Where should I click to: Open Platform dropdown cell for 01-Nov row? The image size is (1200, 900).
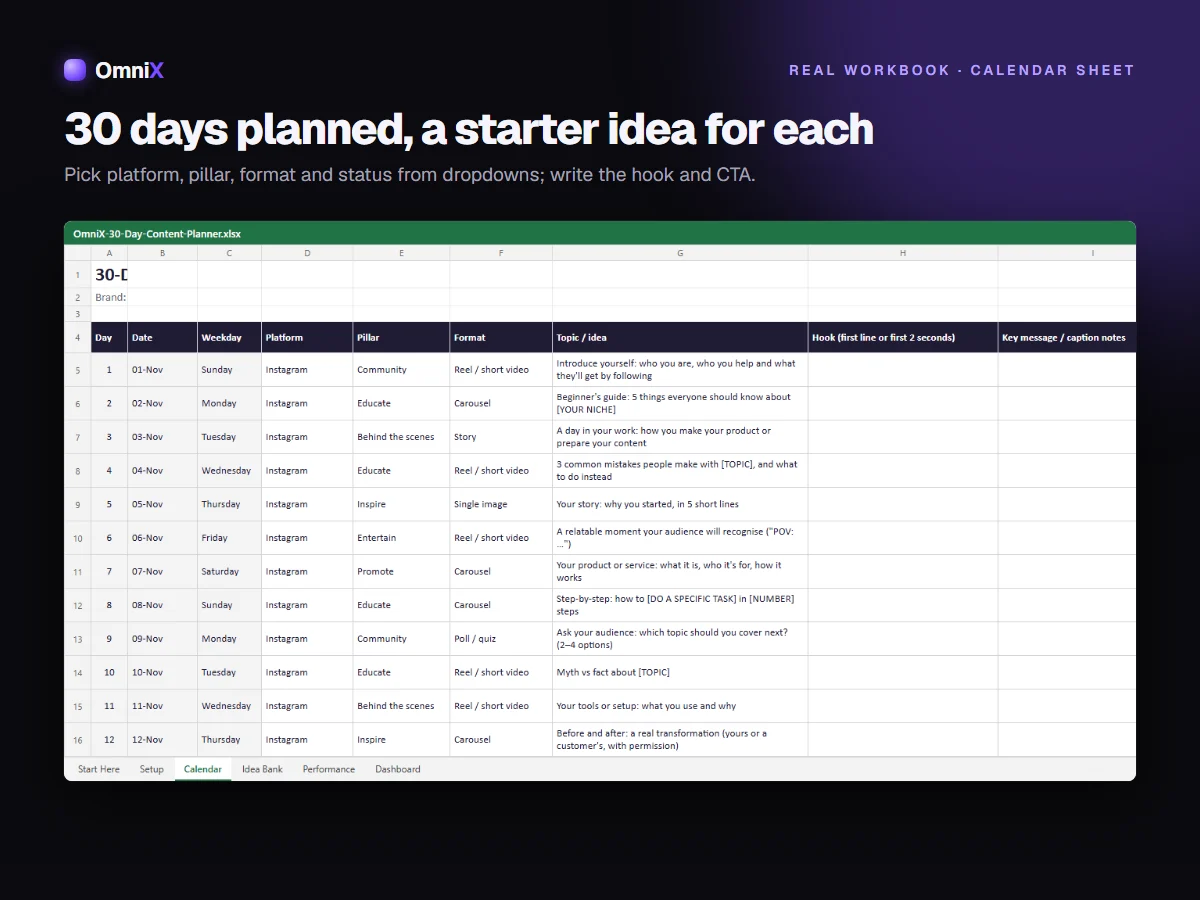click(x=307, y=370)
